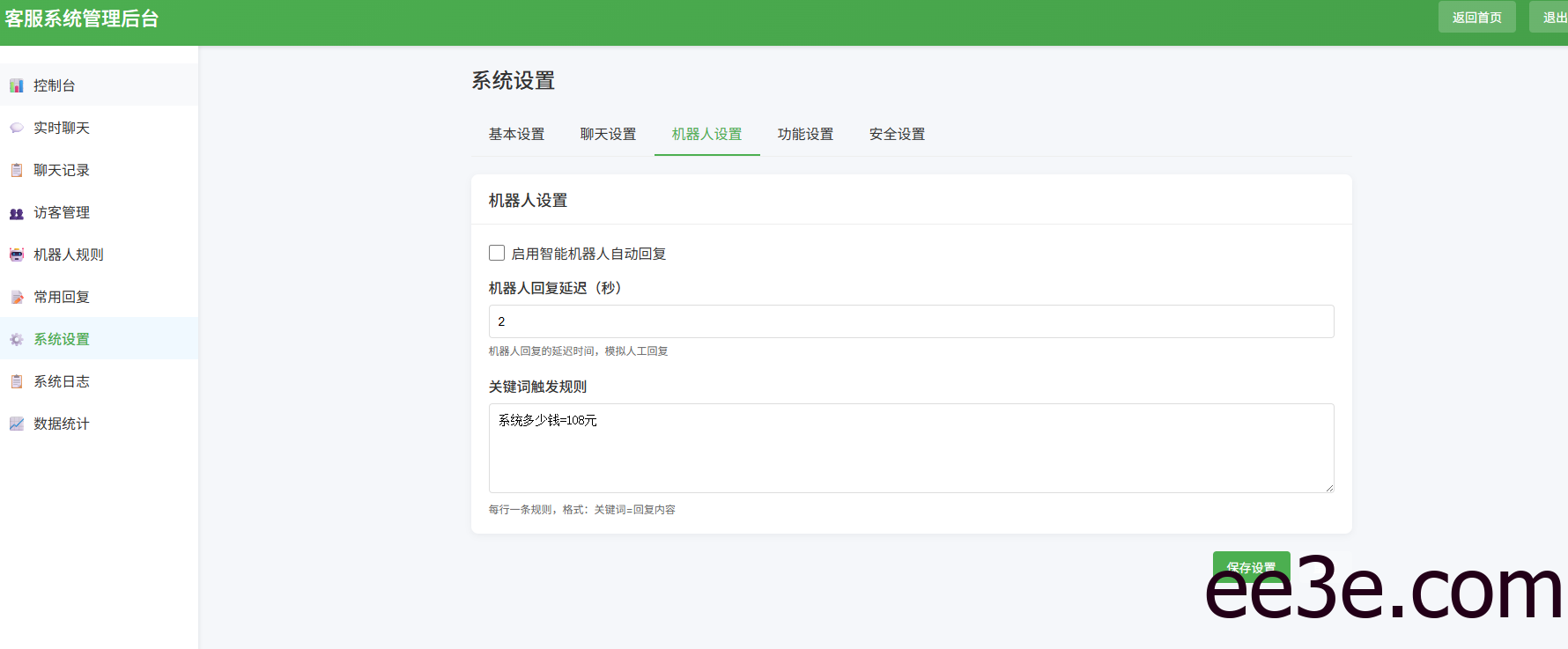1568x649 pixels.
Task: Focus the 机器人回复延迟 input field
Action: click(x=911, y=321)
